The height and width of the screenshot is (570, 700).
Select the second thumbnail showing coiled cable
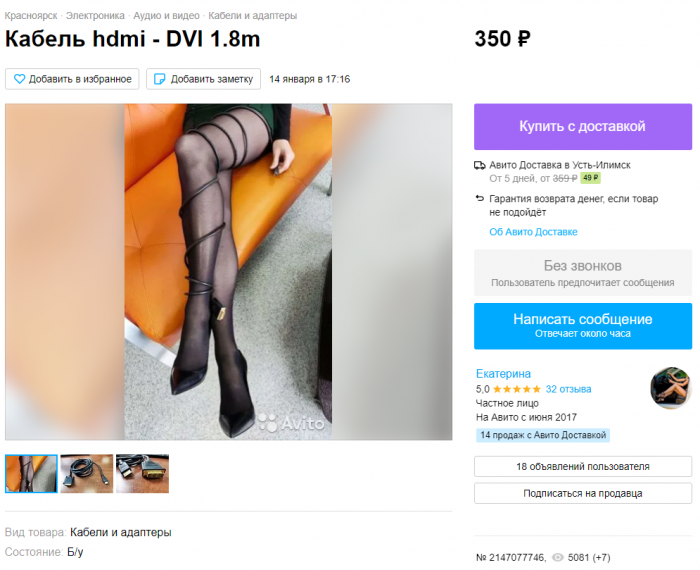click(x=87, y=474)
